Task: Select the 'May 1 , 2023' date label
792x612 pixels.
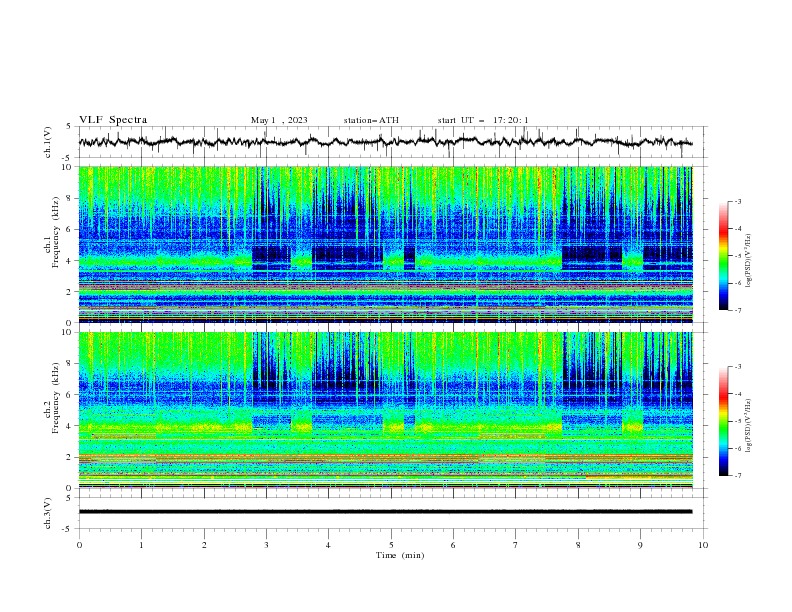Action: click(x=279, y=120)
